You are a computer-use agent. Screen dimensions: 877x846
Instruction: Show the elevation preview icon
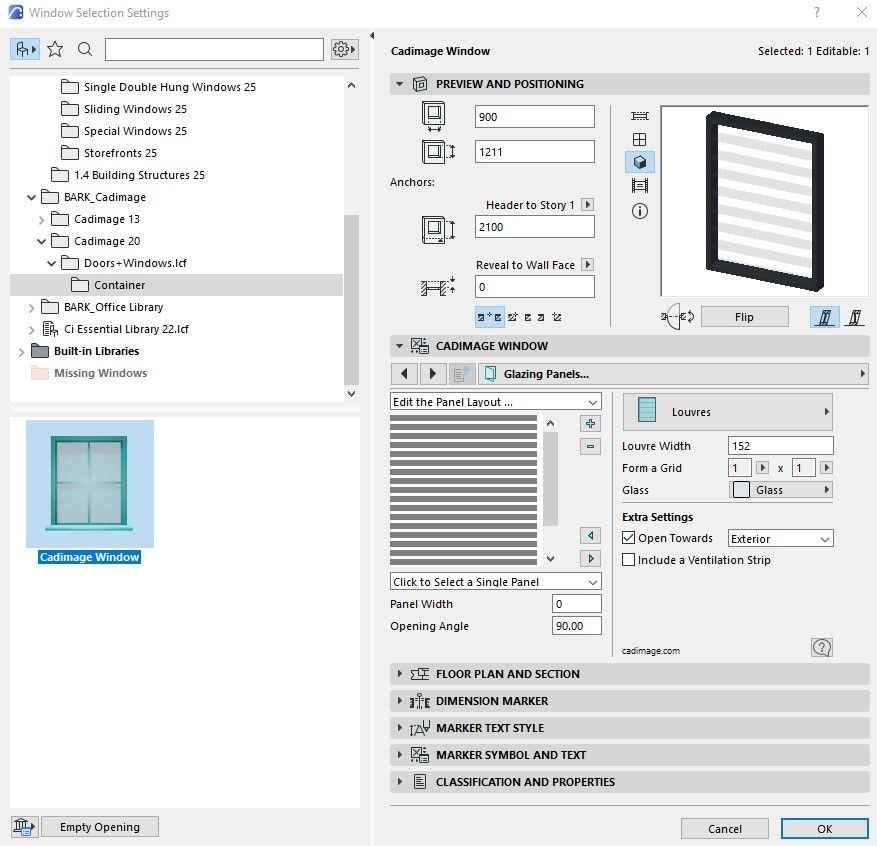tap(639, 186)
